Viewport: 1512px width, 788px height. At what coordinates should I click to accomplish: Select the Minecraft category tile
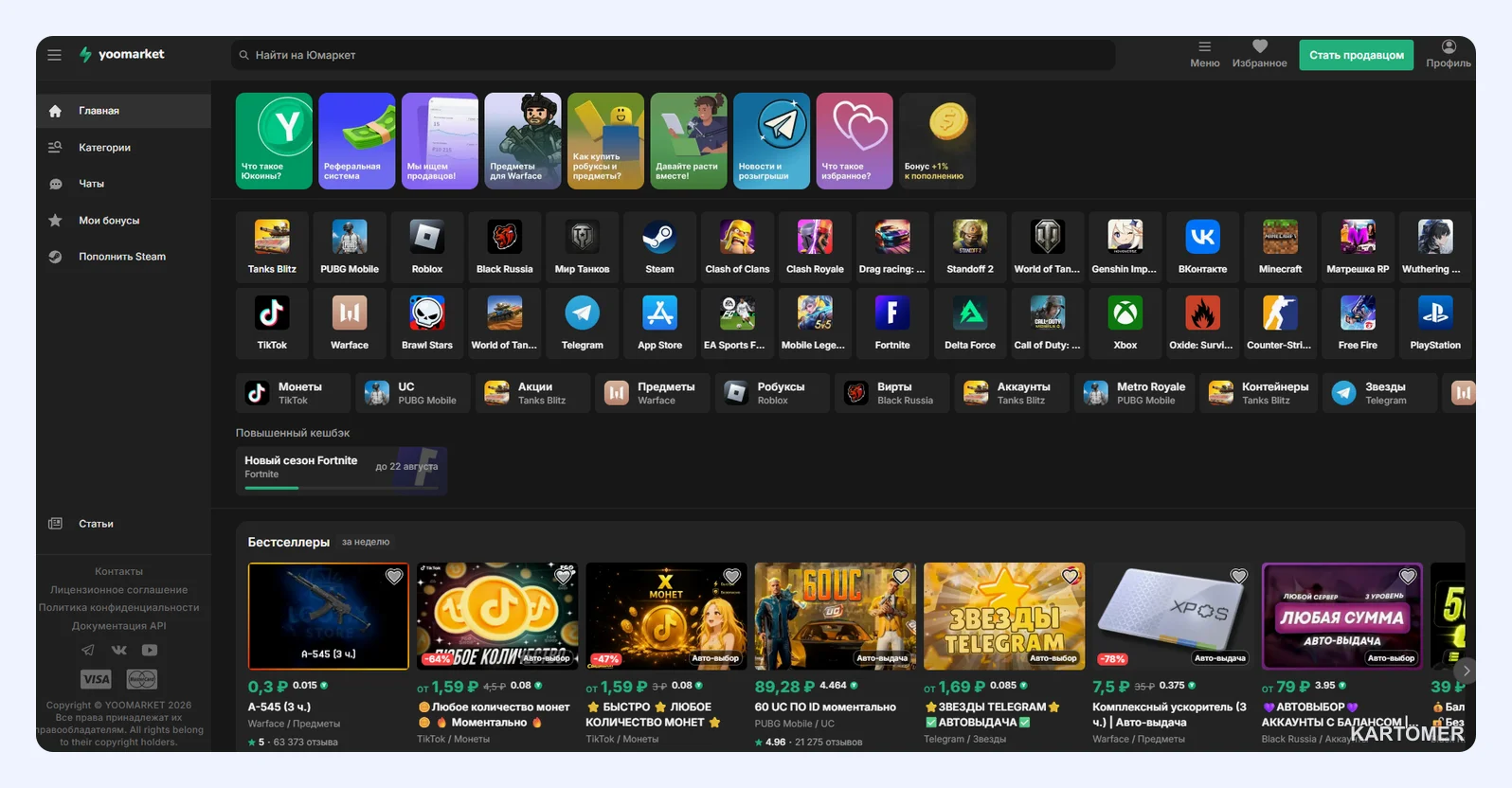click(x=1280, y=246)
